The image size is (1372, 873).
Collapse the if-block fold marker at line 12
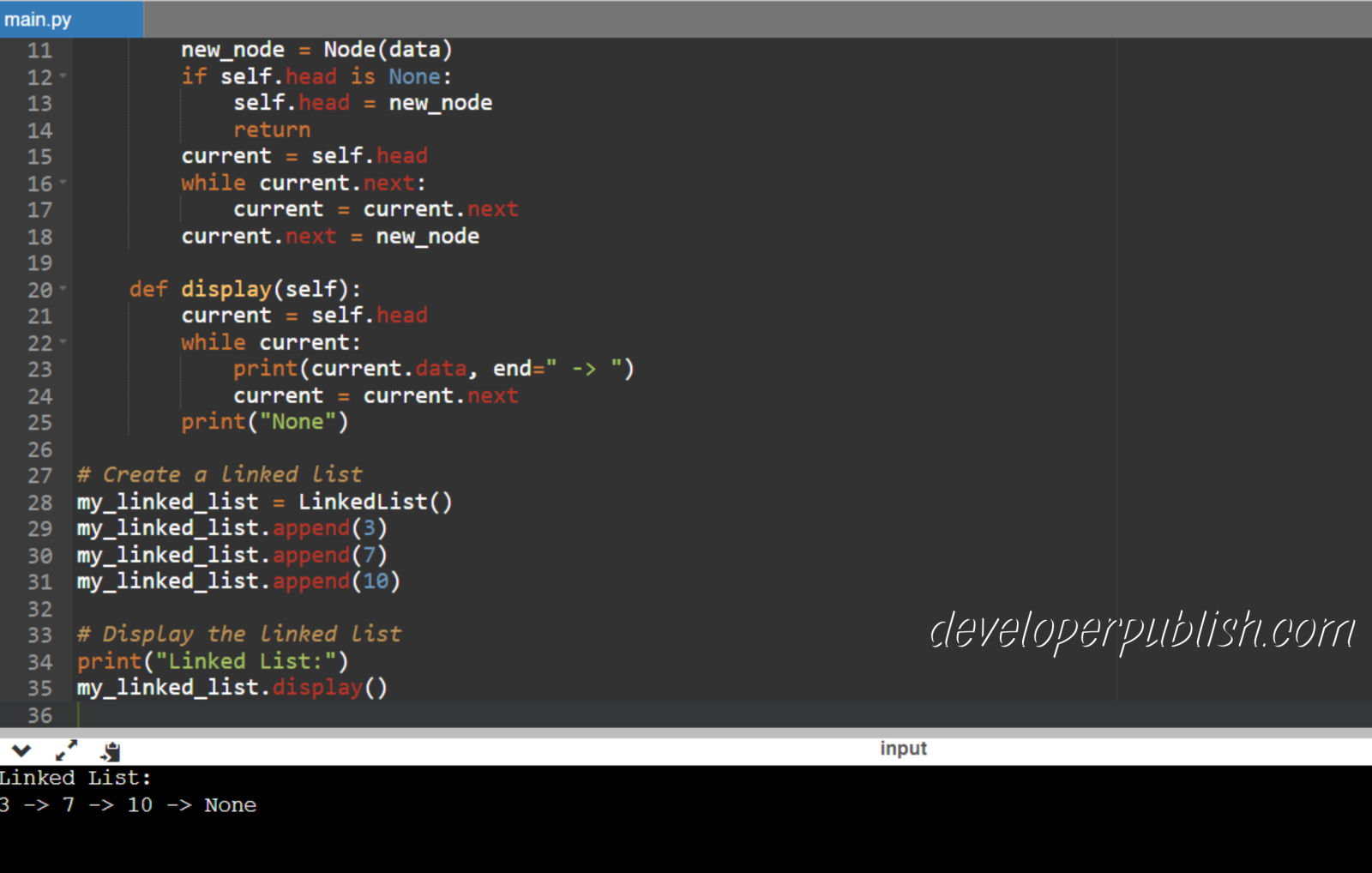(x=63, y=75)
